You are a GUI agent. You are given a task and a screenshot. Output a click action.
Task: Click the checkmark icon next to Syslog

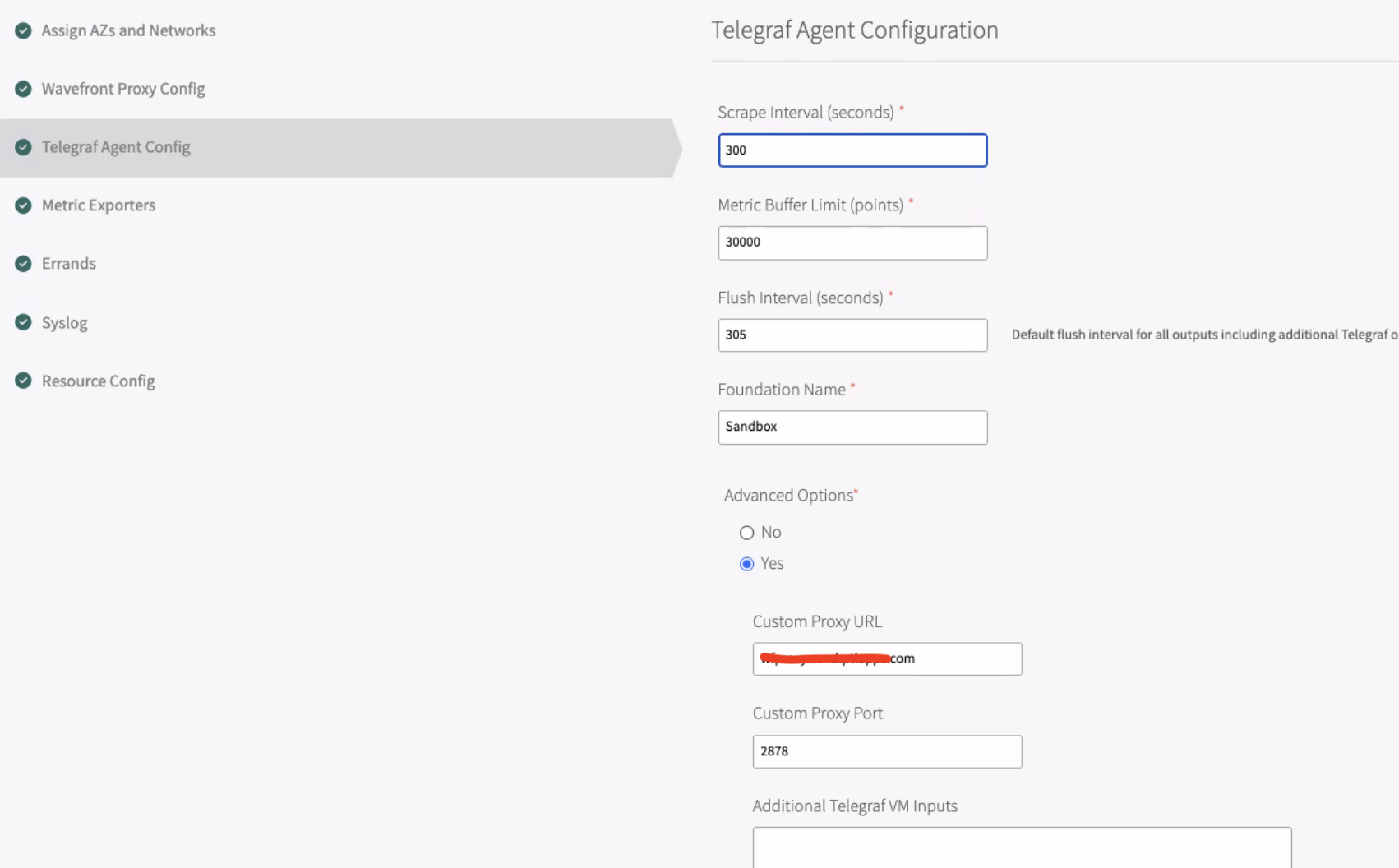(x=23, y=322)
